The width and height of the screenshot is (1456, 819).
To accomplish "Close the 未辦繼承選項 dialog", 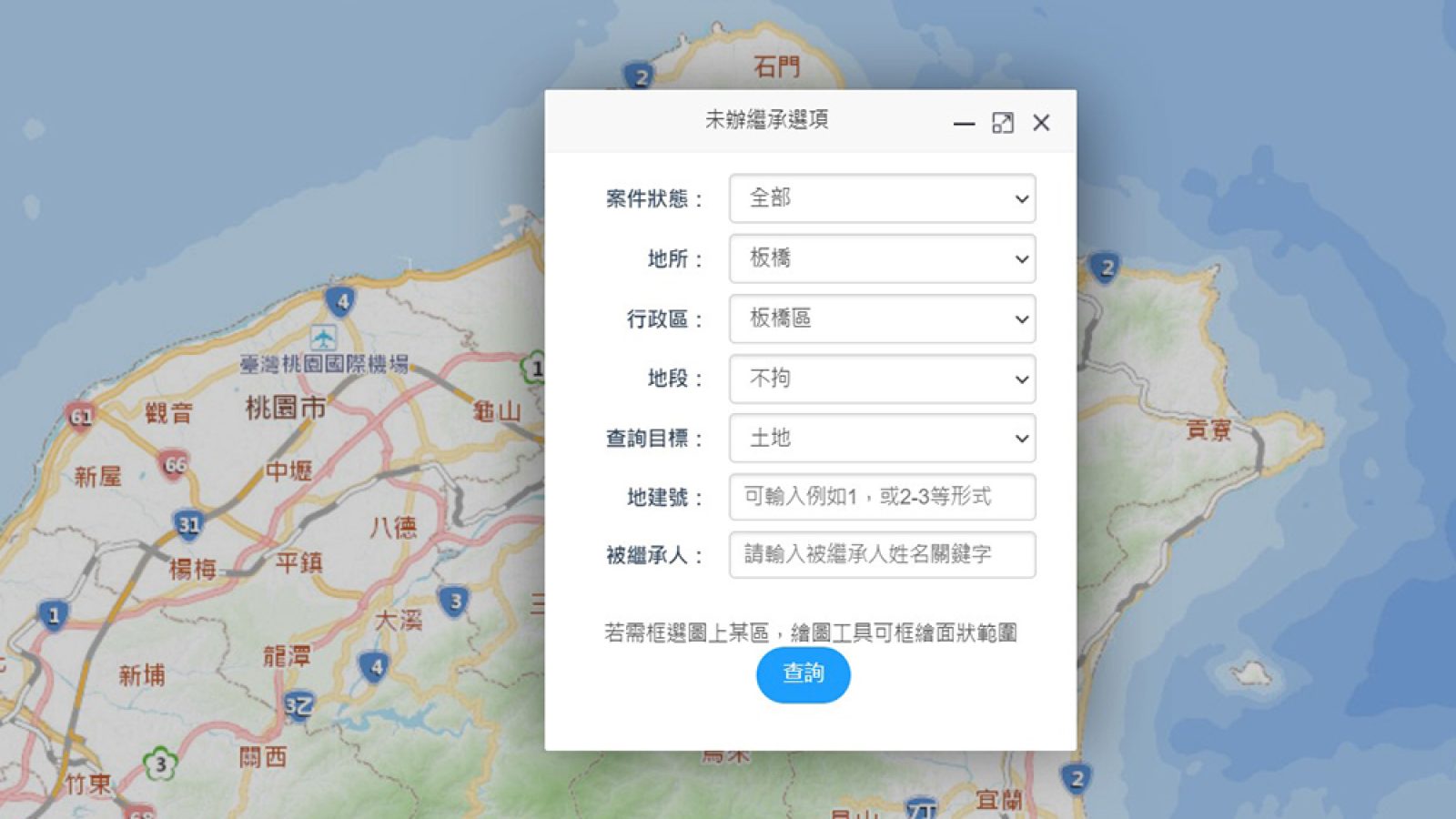I will [x=1041, y=123].
